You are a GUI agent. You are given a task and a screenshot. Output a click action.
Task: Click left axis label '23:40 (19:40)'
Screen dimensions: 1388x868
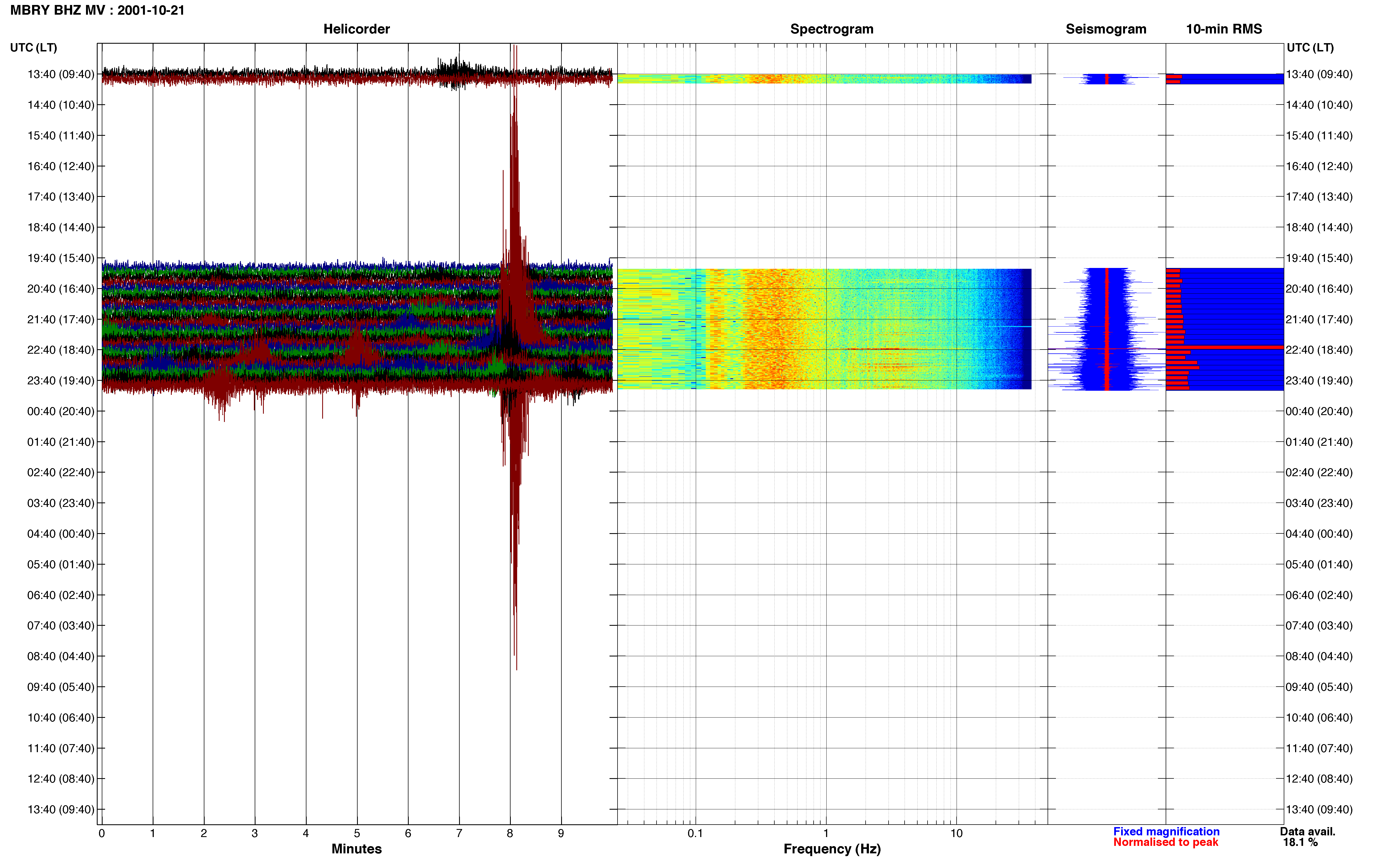(x=61, y=380)
